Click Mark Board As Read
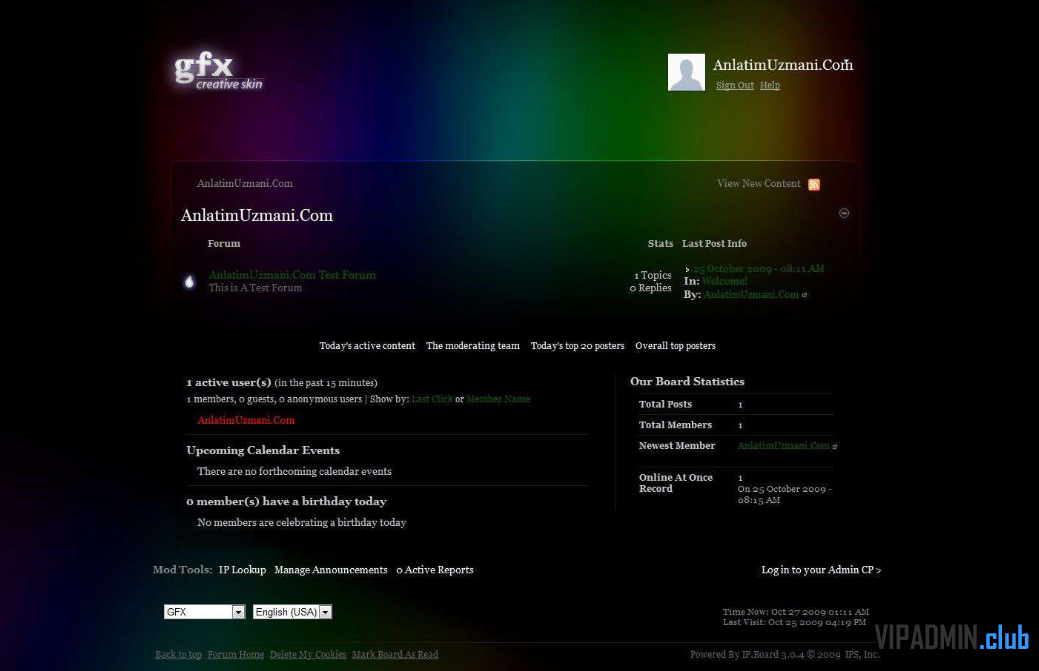Screen dimensions: 1039x671 (395, 654)
